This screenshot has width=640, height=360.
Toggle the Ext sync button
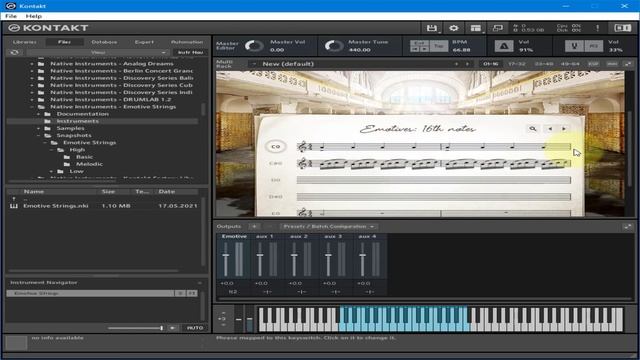420,43
